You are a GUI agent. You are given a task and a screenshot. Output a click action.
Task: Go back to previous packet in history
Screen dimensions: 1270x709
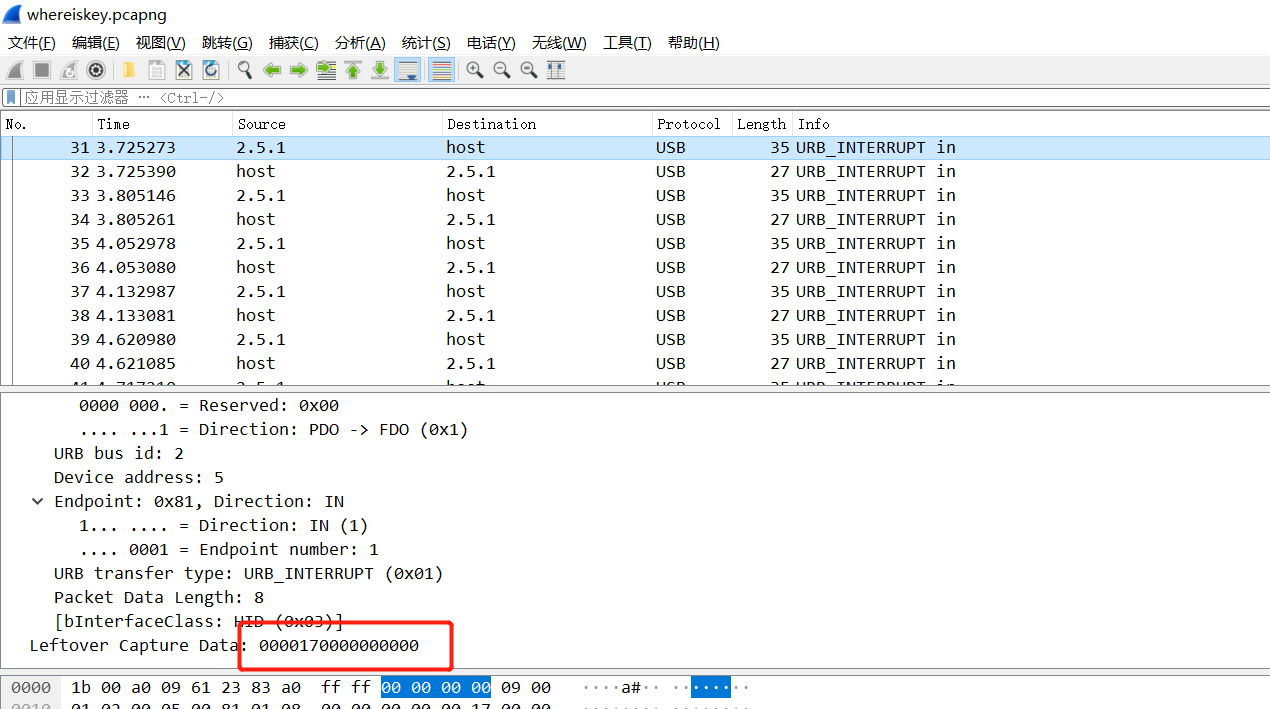coord(272,70)
